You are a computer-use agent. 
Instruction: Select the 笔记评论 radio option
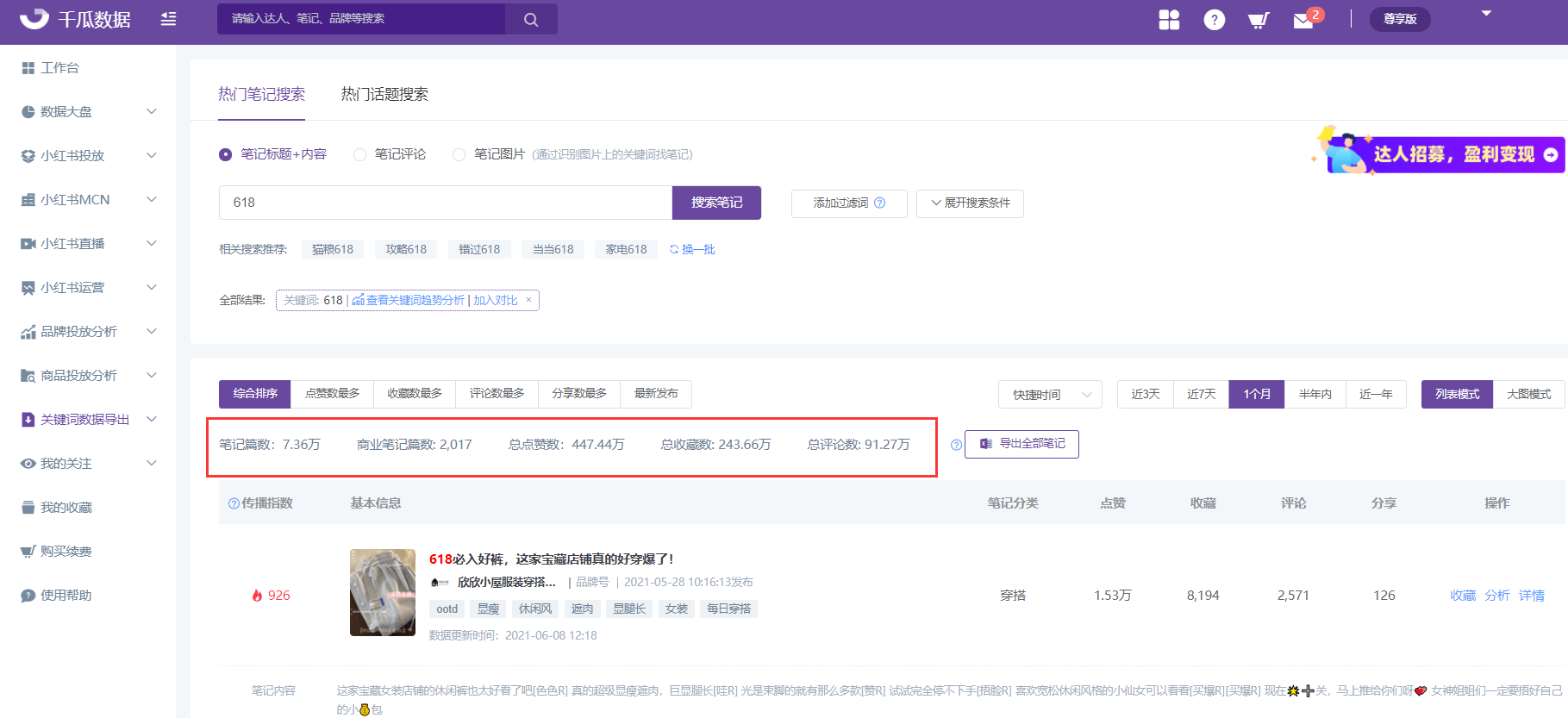(359, 154)
